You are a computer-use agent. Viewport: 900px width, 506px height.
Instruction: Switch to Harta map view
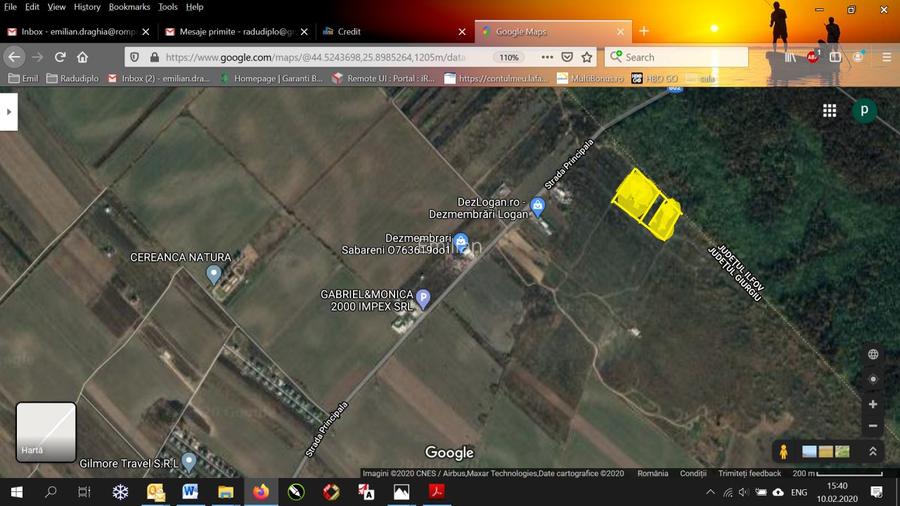tap(46, 432)
